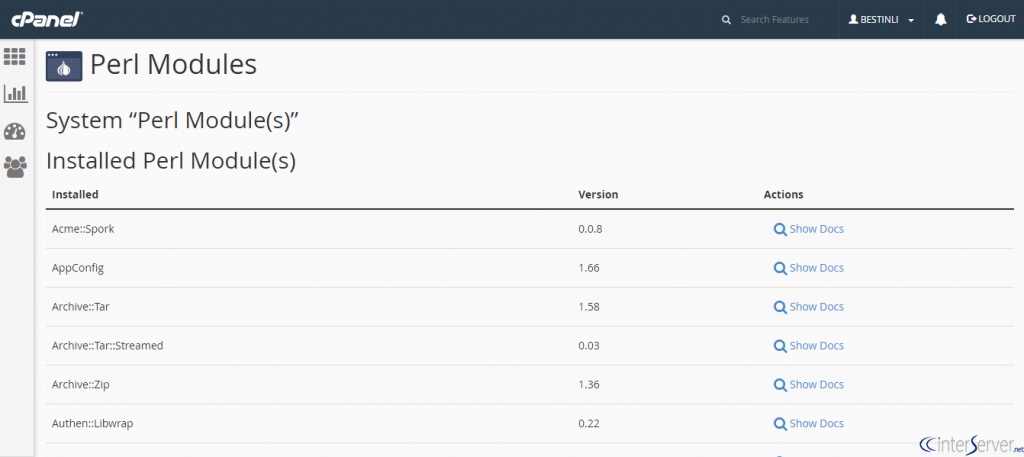Click version 0.03 cell
Screen dimensions: 1024x457
click(588, 345)
